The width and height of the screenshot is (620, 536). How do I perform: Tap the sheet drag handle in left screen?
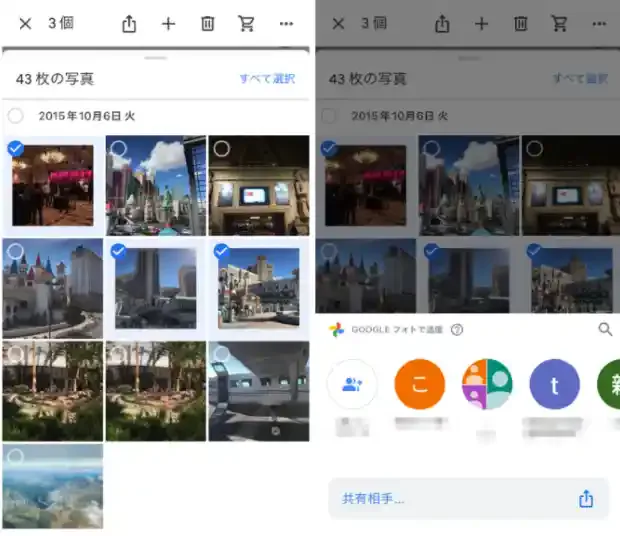click(156, 58)
